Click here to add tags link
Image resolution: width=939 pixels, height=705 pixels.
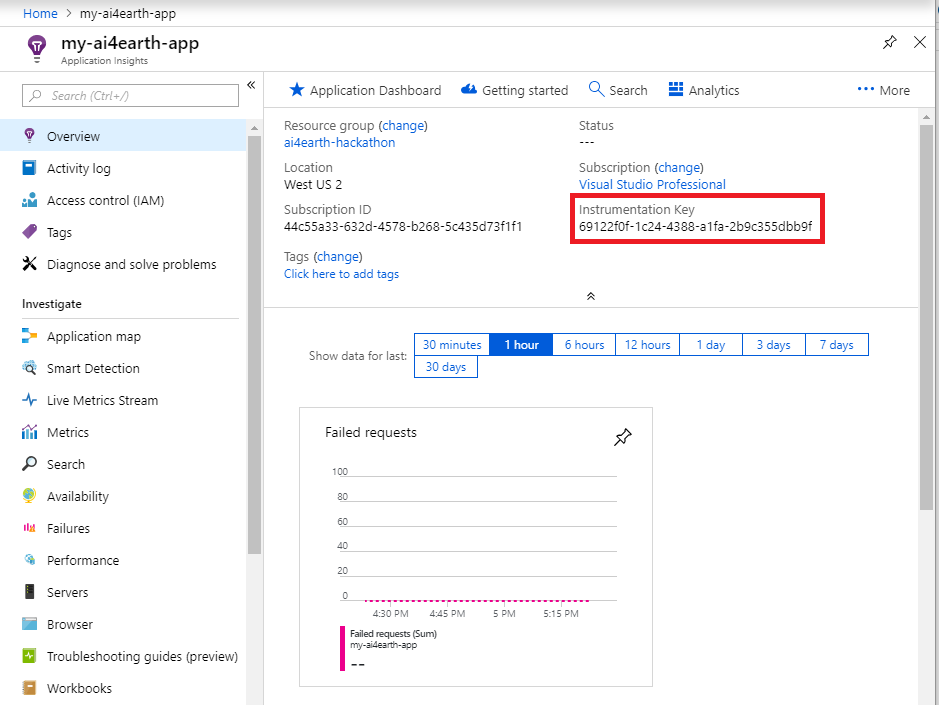tap(341, 274)
